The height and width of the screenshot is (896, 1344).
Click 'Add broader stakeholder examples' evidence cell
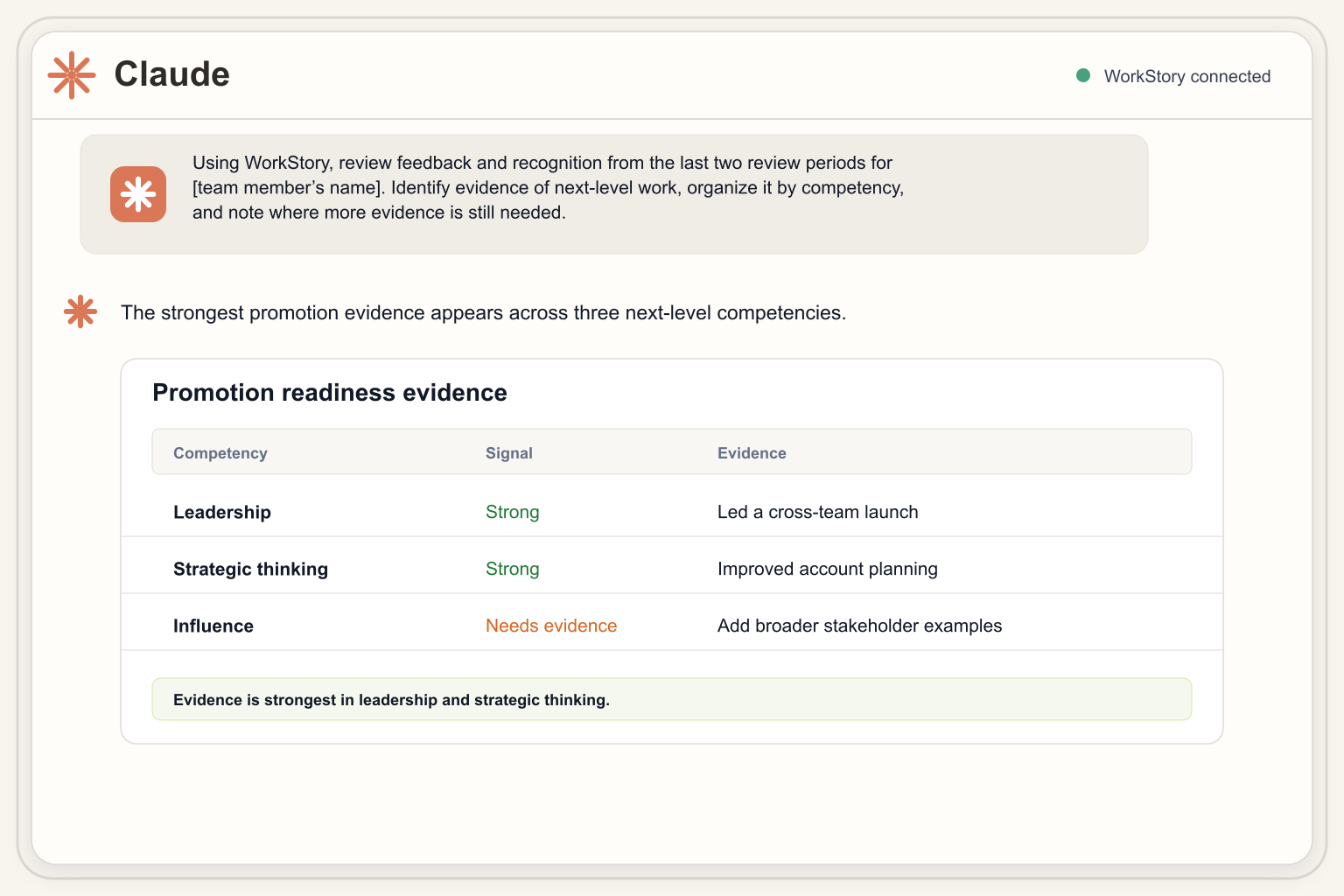(860, 626)
